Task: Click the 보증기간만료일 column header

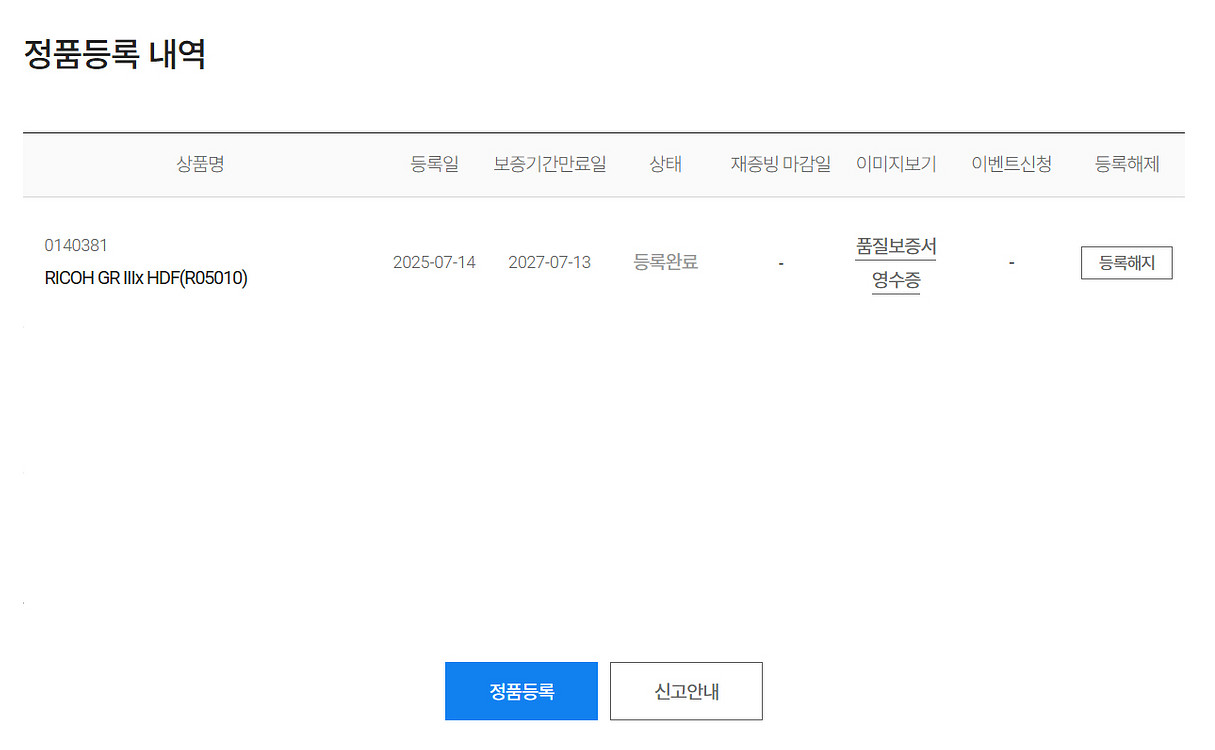Action: [550, 165]
